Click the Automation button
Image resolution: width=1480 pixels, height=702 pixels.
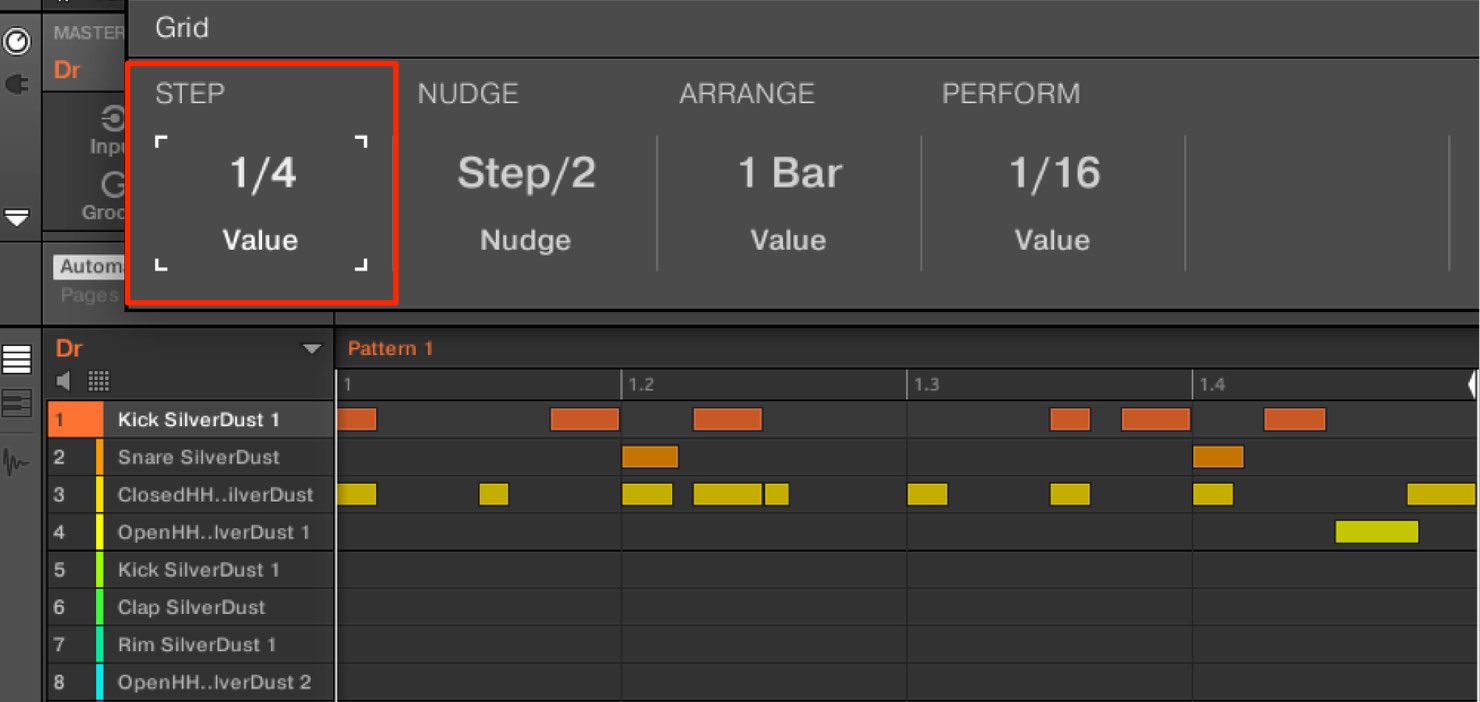coord(90,267)
